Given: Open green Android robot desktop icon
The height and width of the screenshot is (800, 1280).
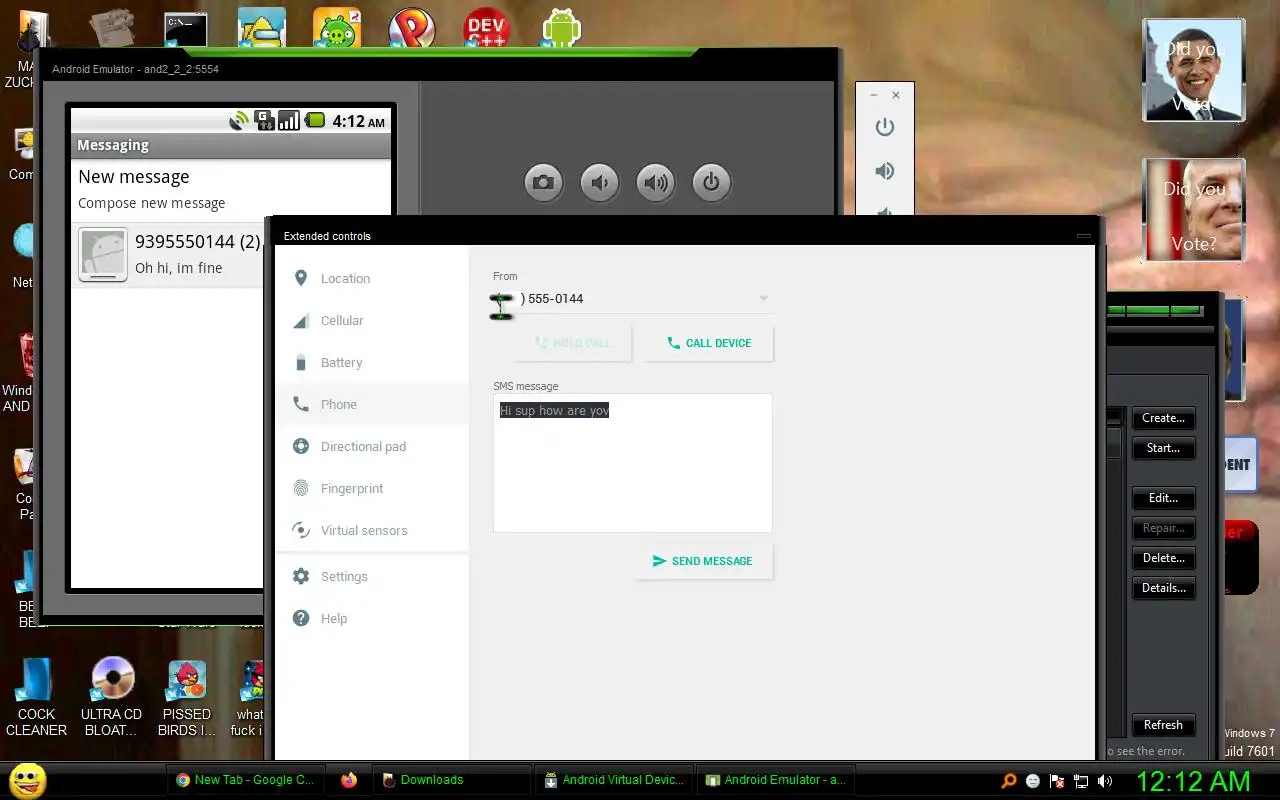Looking at the screenshot, I should [x=562, y=28].
